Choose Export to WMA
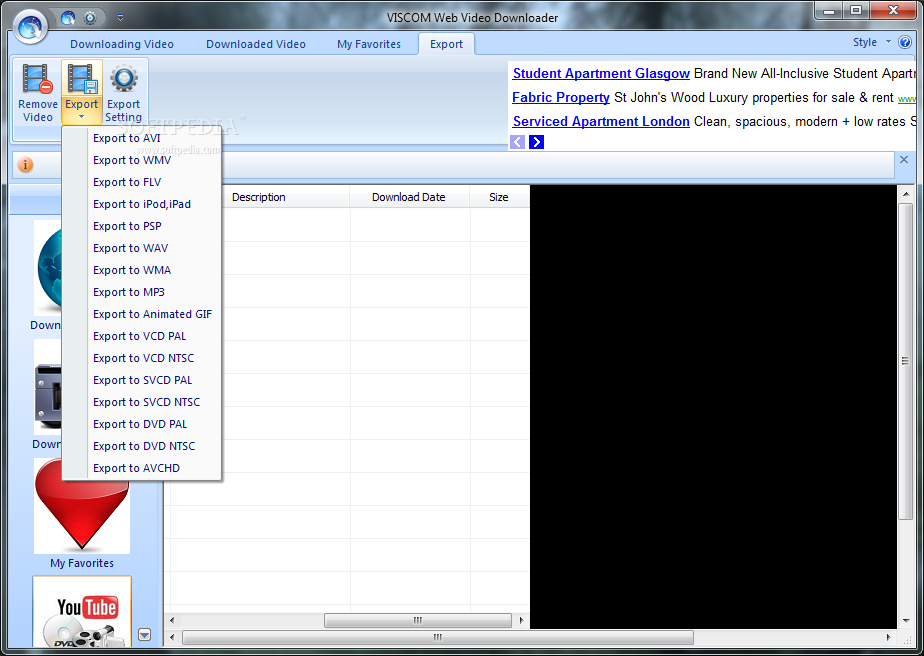924x656 pixels. point(141,270)
